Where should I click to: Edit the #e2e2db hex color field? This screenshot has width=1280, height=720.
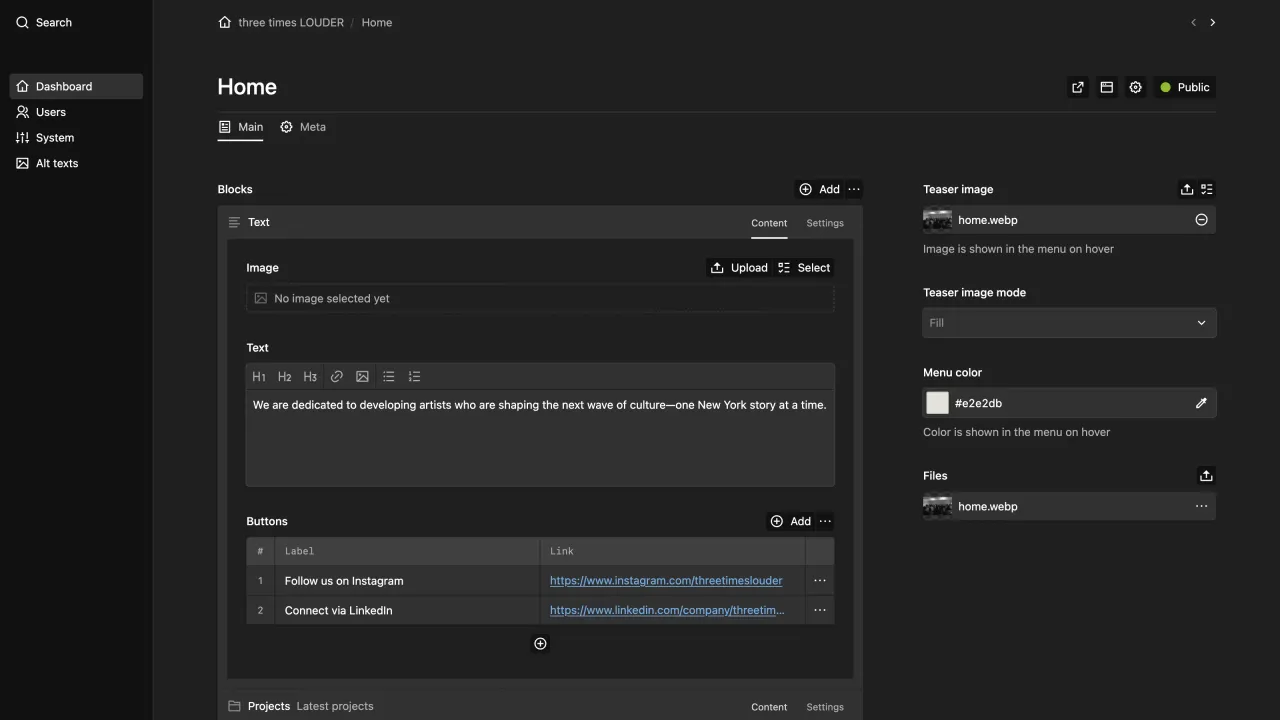click(1068, 403)
